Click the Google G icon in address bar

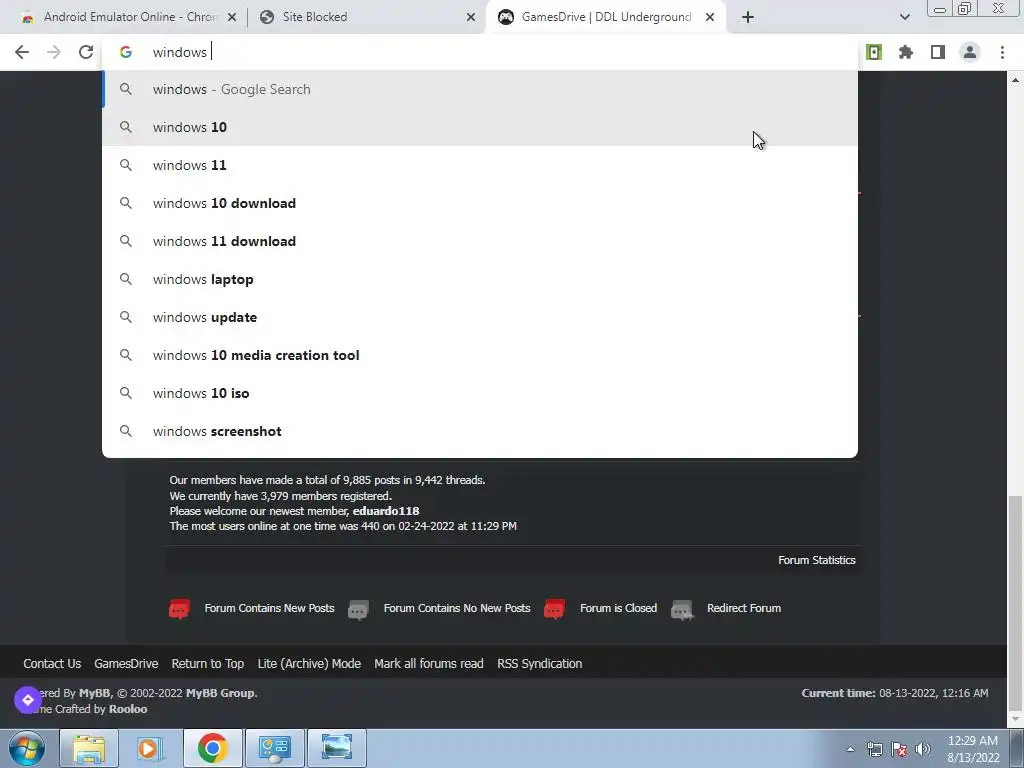point(126,52)
